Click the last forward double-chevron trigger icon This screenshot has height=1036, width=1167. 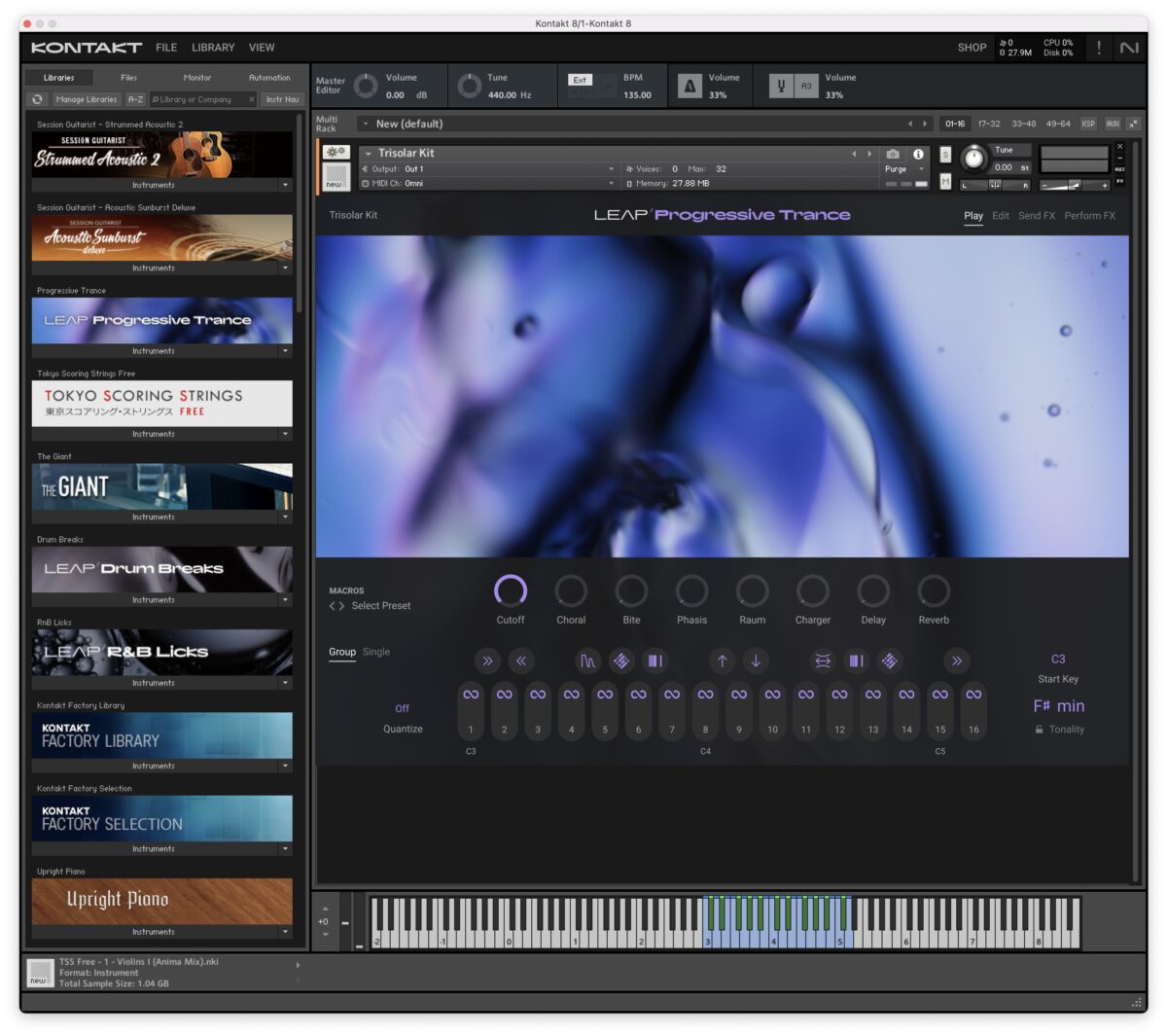pos(956,661)
